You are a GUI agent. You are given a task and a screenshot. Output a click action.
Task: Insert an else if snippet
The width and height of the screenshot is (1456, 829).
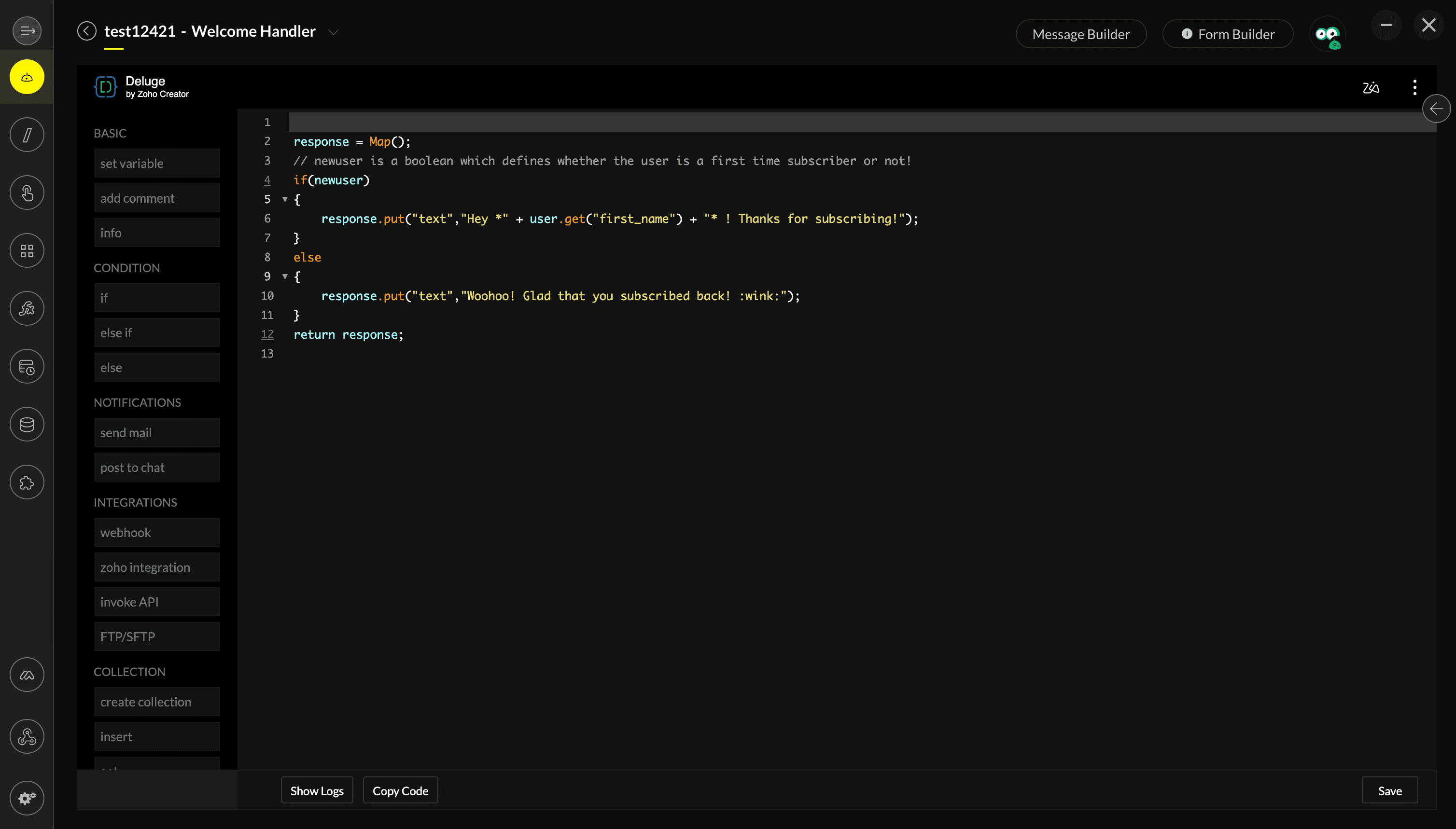point(157,332)
